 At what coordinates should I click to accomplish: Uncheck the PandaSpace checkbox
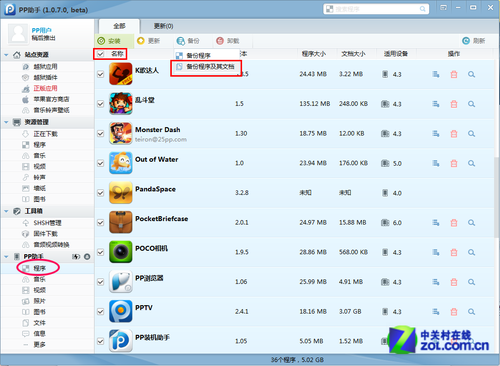pos(100,193)
